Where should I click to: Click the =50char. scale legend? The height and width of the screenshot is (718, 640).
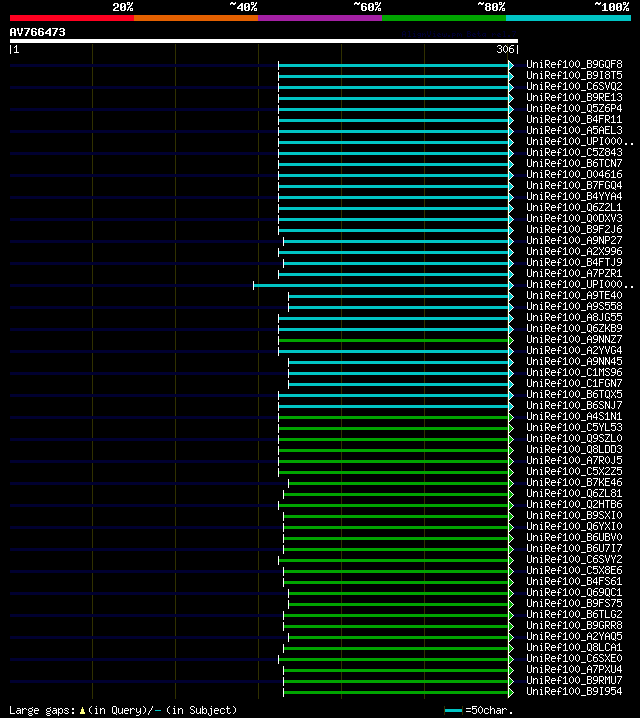(479, 710)
